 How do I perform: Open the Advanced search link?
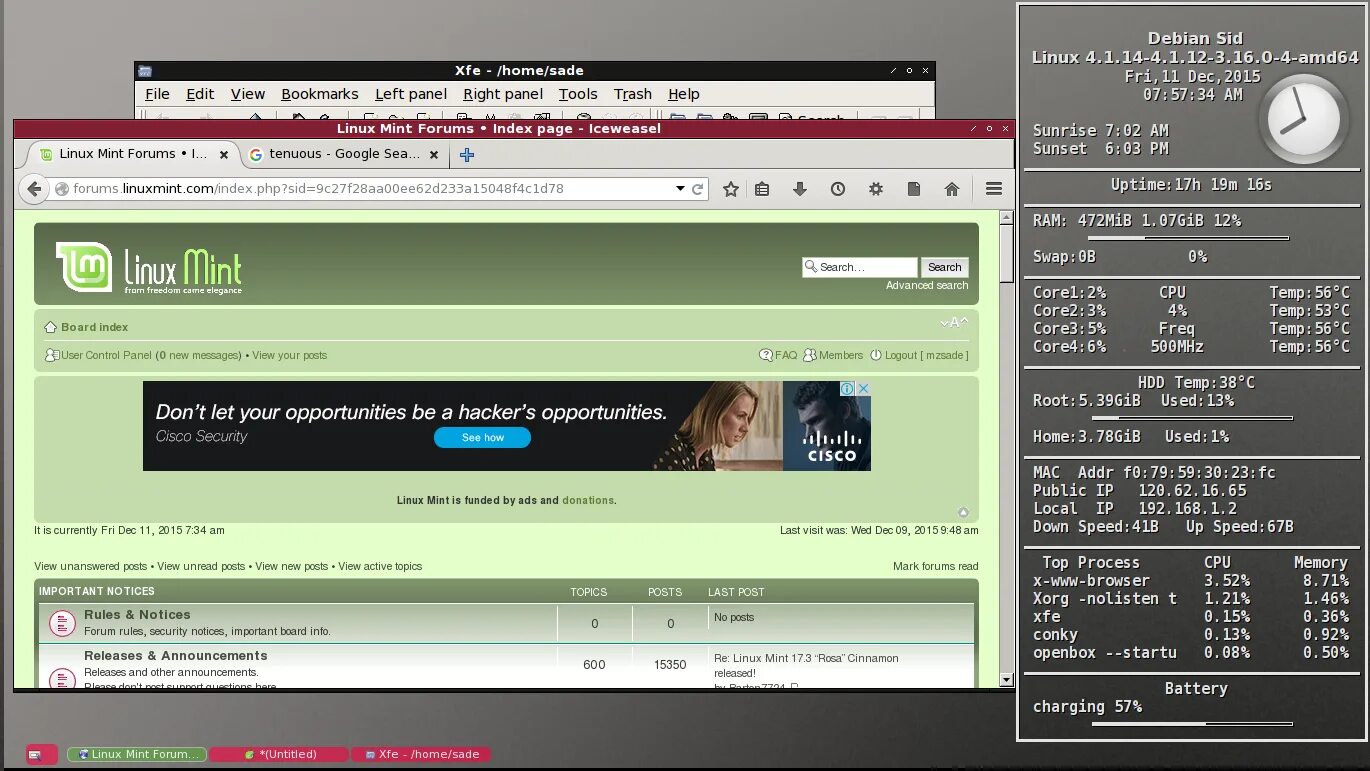pyautogui.click(x=927, y=285)
